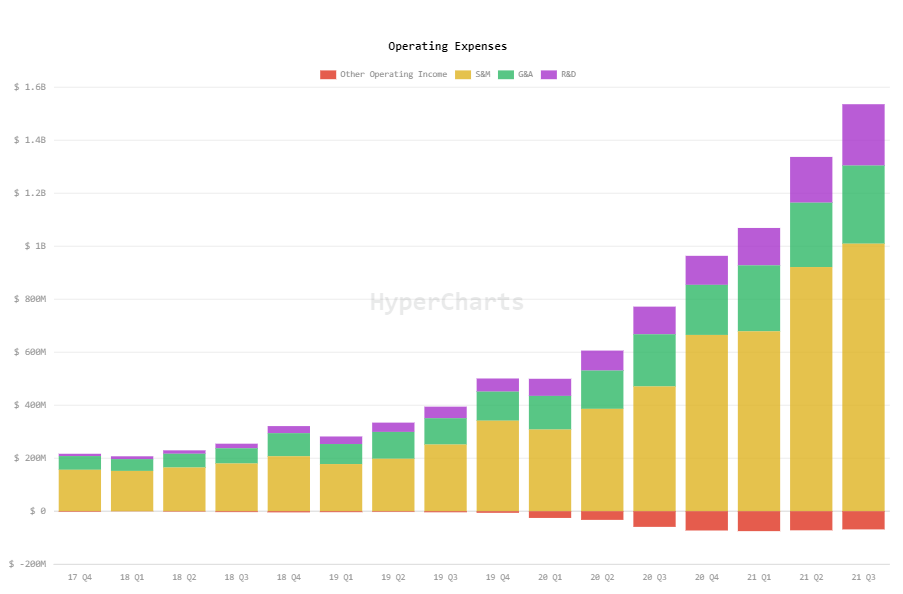The width and height of the screenshot is (903, 594).
Task: Click the 20 Q3 yellow S&M bar segment
Action: click(654, 449)
